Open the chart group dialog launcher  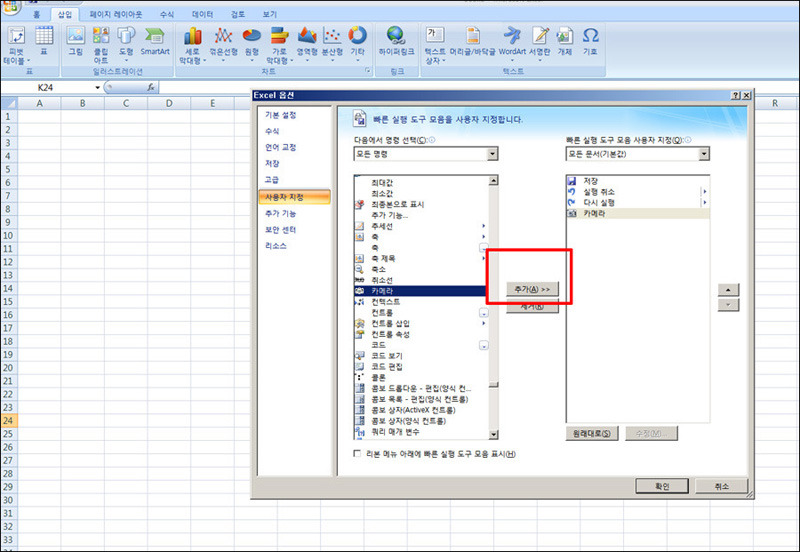click(367, 71)
